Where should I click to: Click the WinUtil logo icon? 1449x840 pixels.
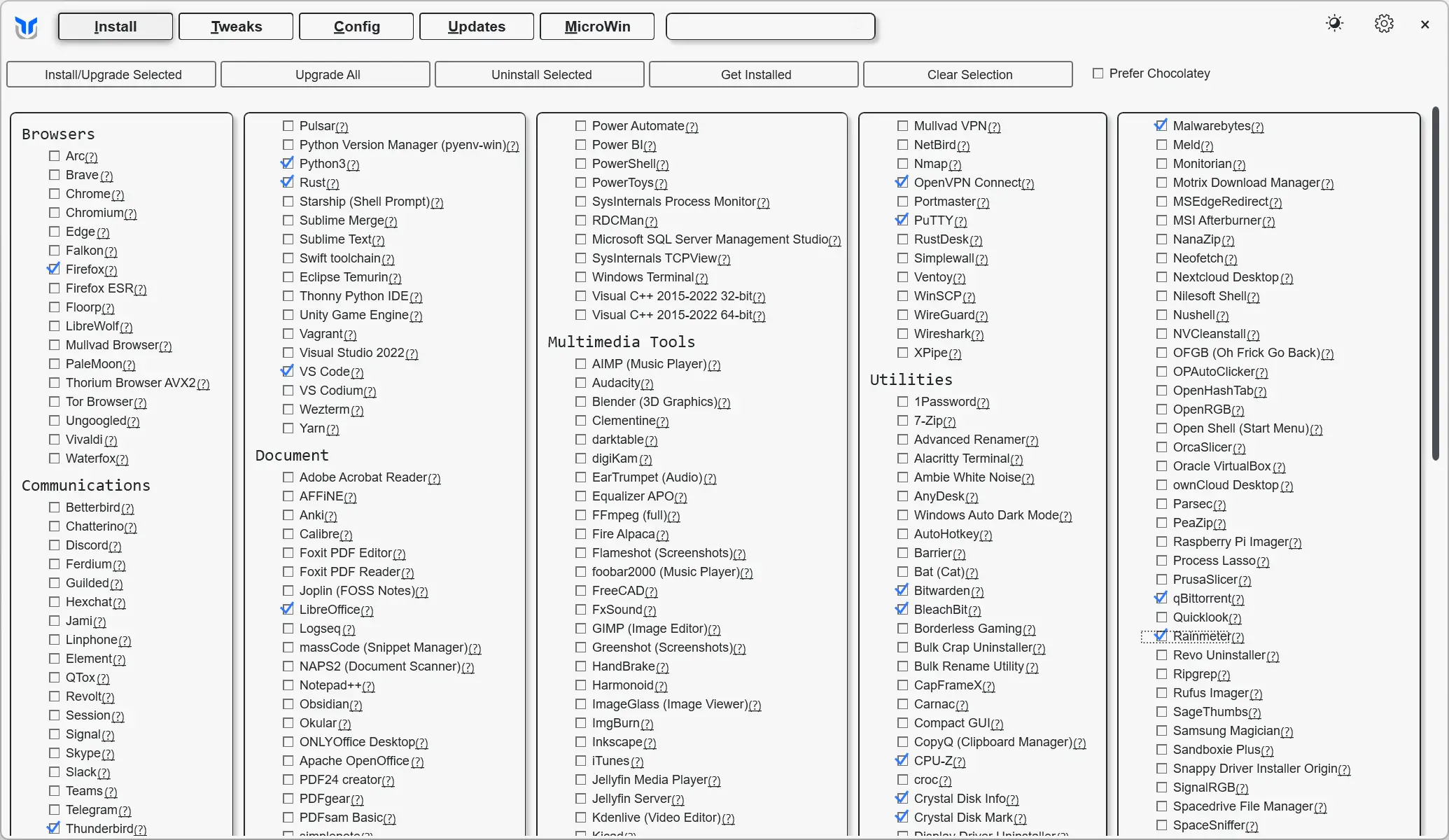coord(27,27)
